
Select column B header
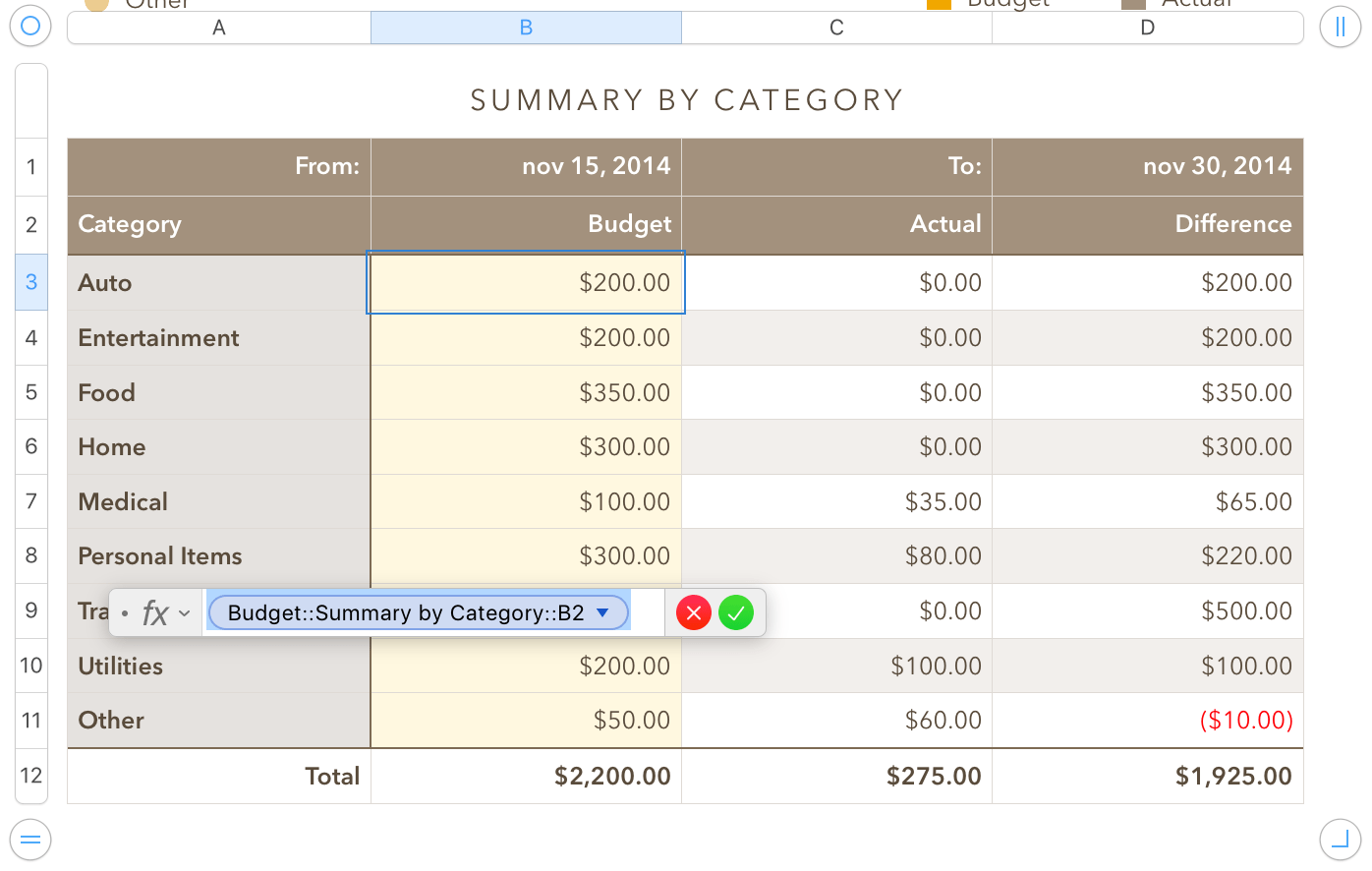(526, 28)
